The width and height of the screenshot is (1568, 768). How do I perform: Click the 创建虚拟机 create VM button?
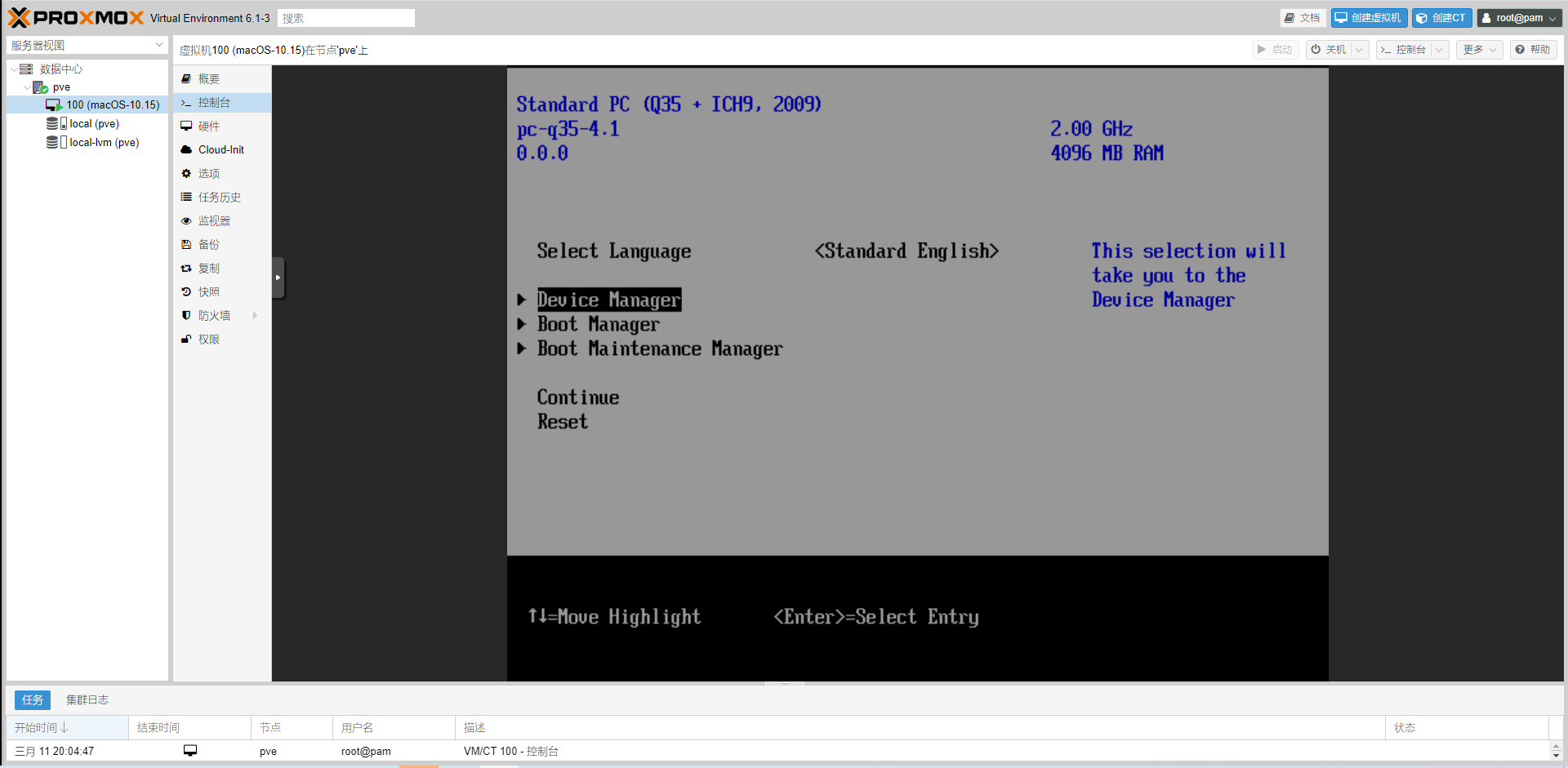(x=1369, y=18)
